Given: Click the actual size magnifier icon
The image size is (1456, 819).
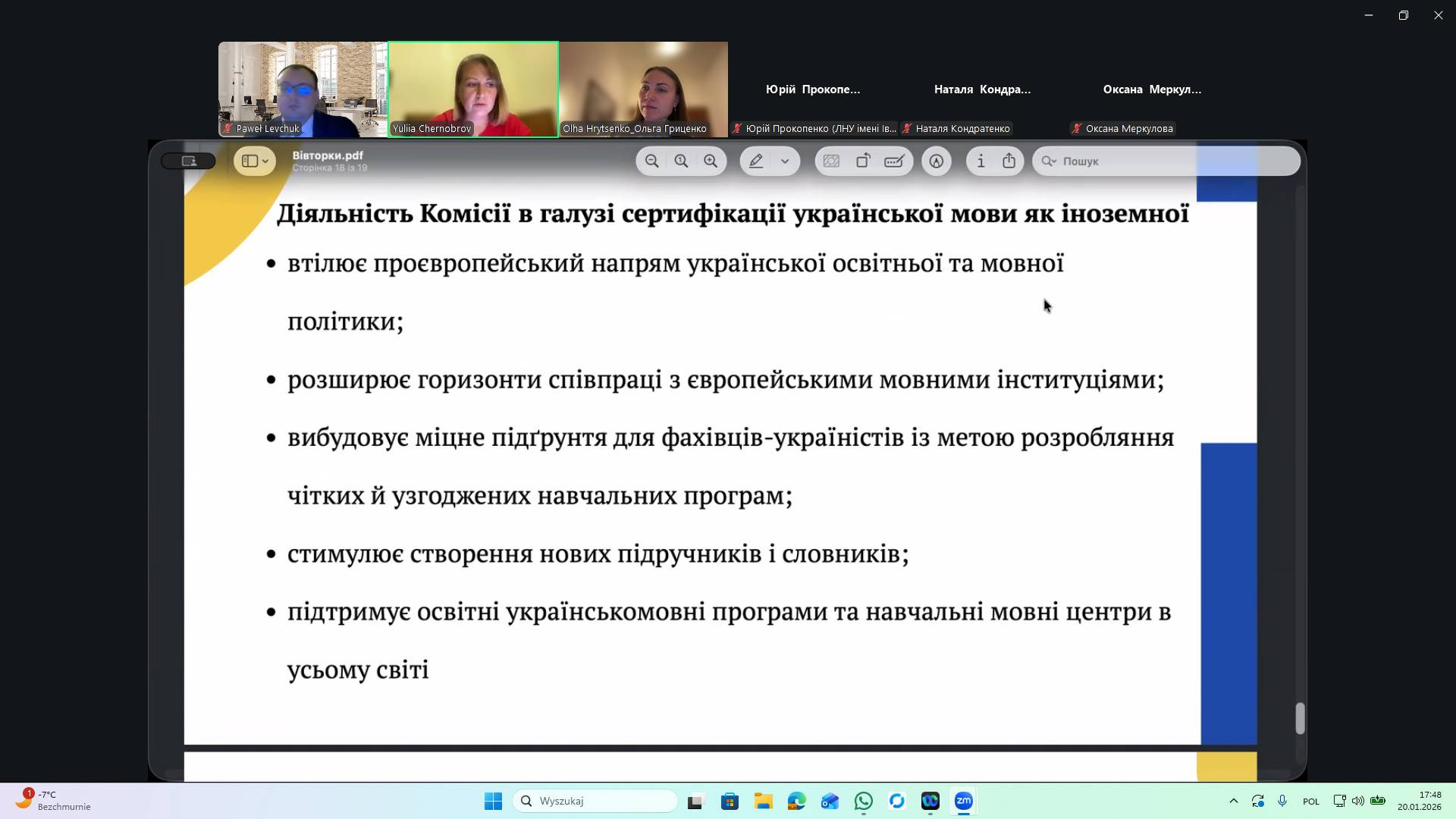Looking at the screenshot, I should click(681, 161).
